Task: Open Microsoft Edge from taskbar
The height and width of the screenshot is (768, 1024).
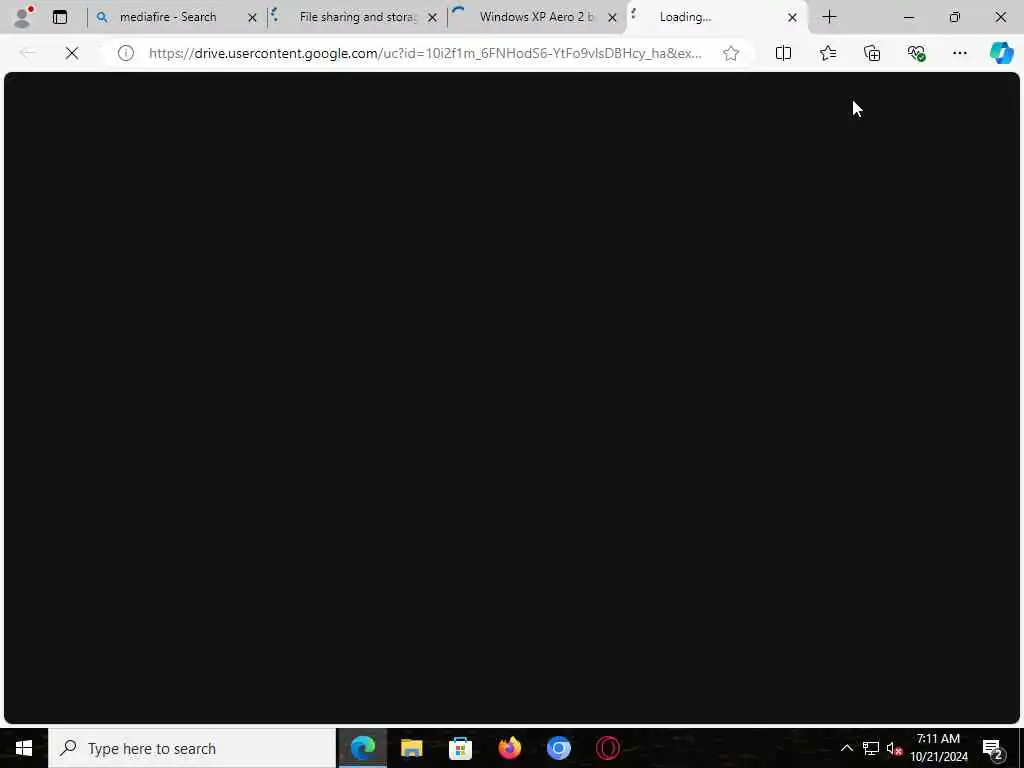Action: tap(362, 748)
